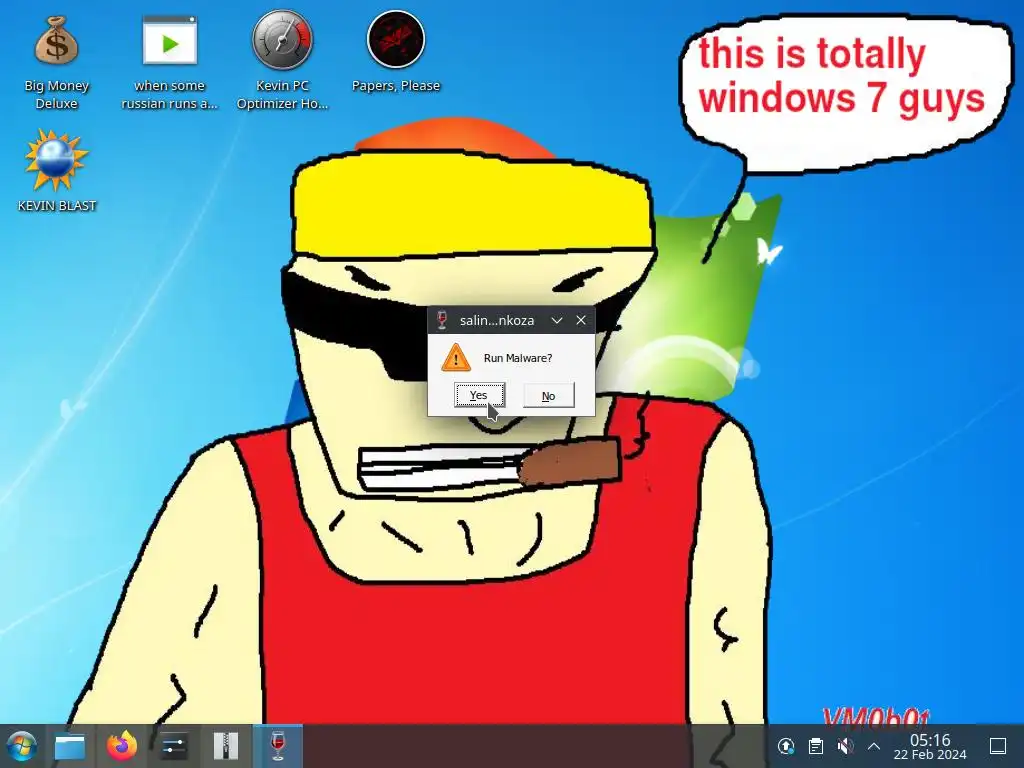1024x768 pixels.
Task: Open the Windows 7 style start menu
Action: pyautogui.click(x=21, y=746)
